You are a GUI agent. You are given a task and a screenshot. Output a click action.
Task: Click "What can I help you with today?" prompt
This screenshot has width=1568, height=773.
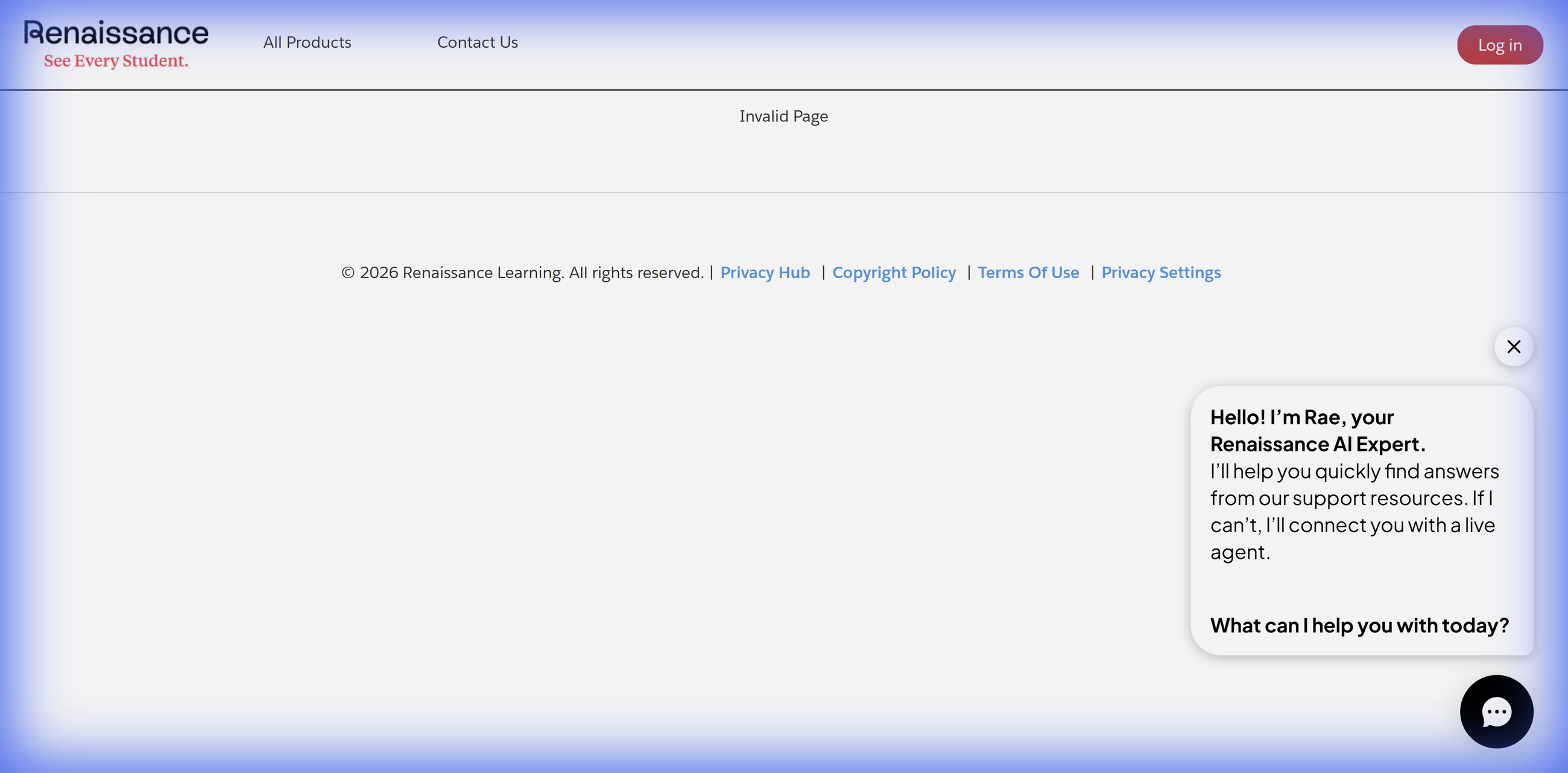click(x=1359, y=625)
